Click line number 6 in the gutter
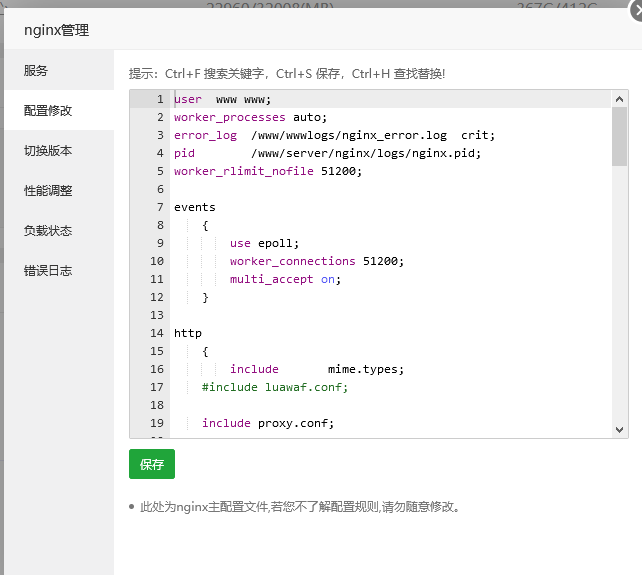Screen dimensions: 642x575 click(x=160, y=189)
